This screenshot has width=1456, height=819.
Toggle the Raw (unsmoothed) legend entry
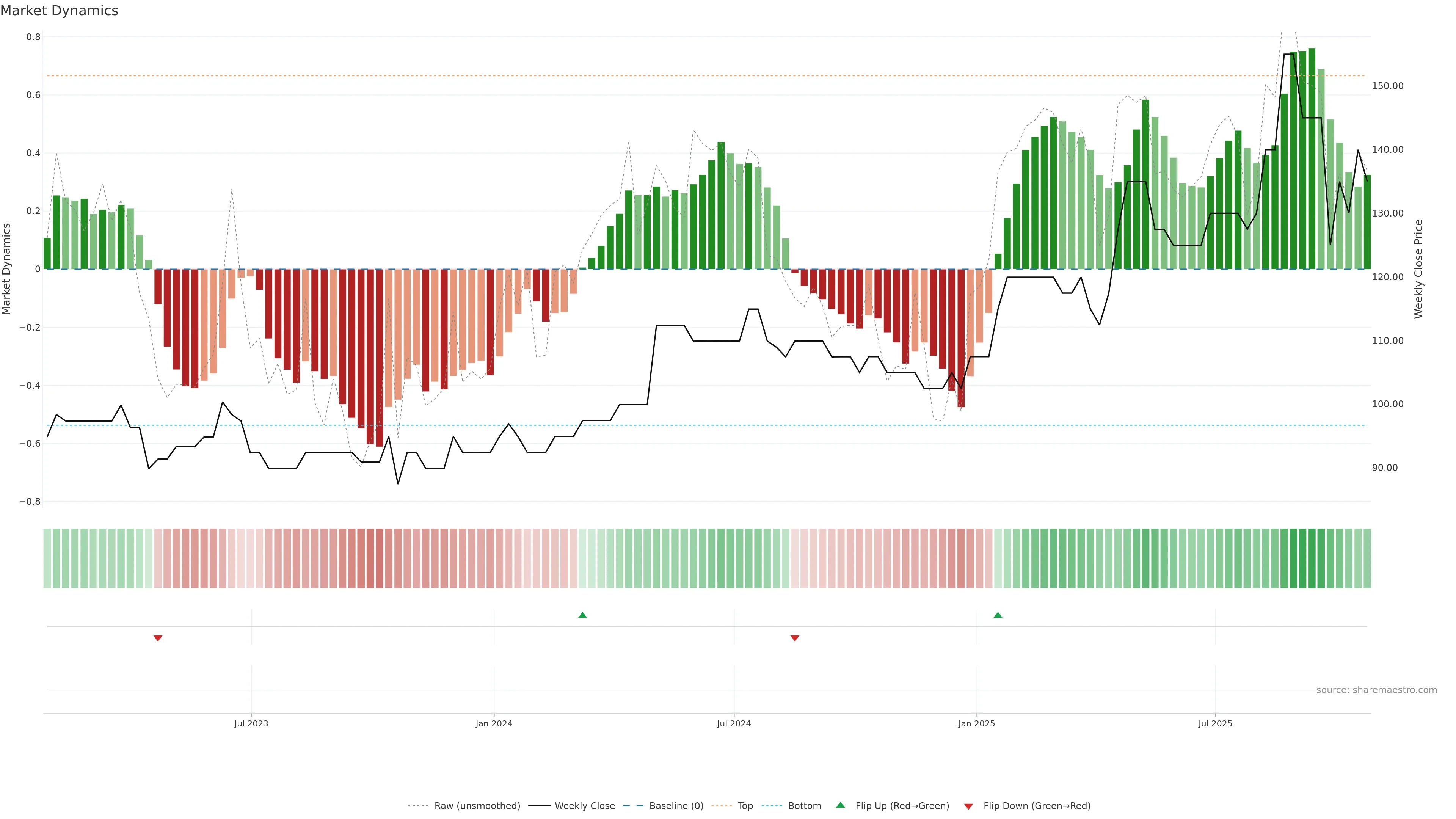point(477,806)
